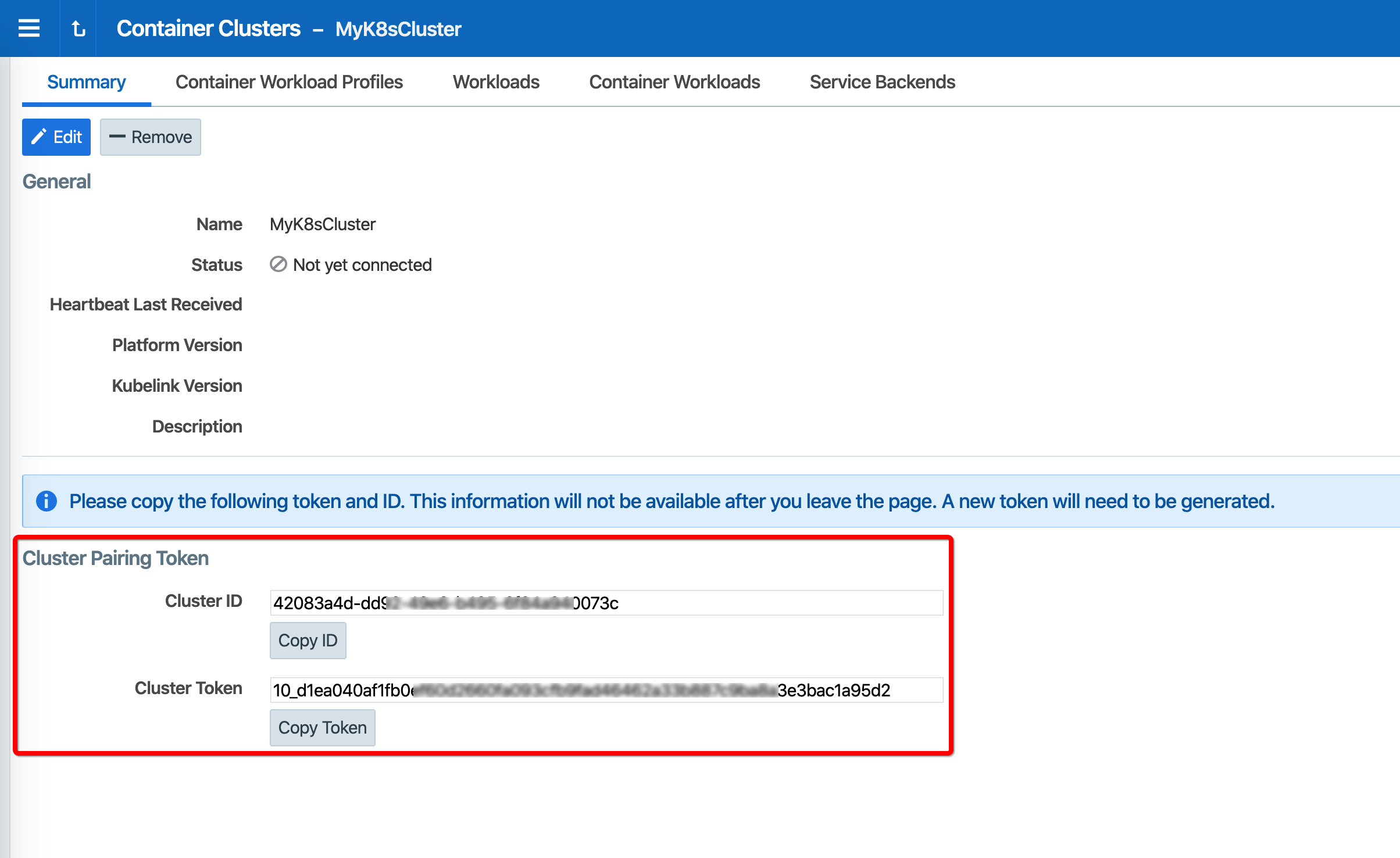Image resolution: width=1400 pixels, height=858 pixels.
Task: Click inside the Cluster ID text field
Action: (x=605, y=603)
